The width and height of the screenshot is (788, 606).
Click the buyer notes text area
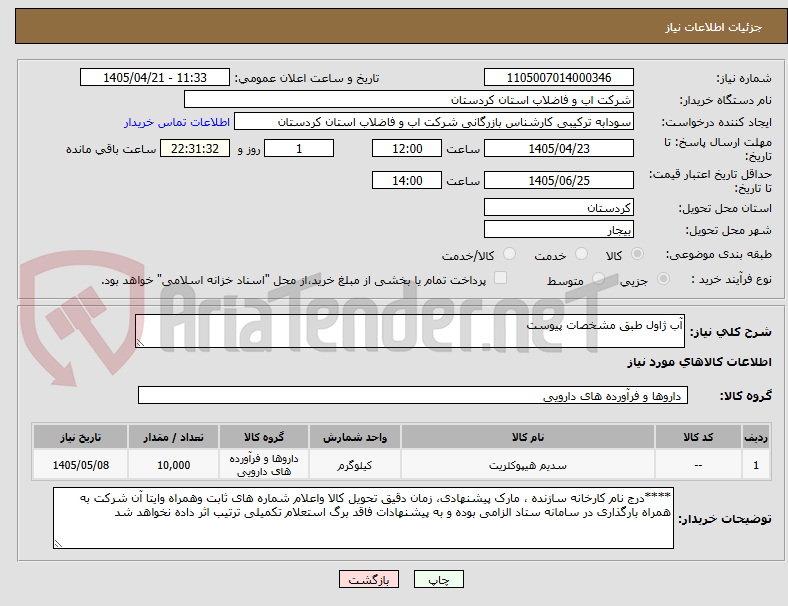363,518
